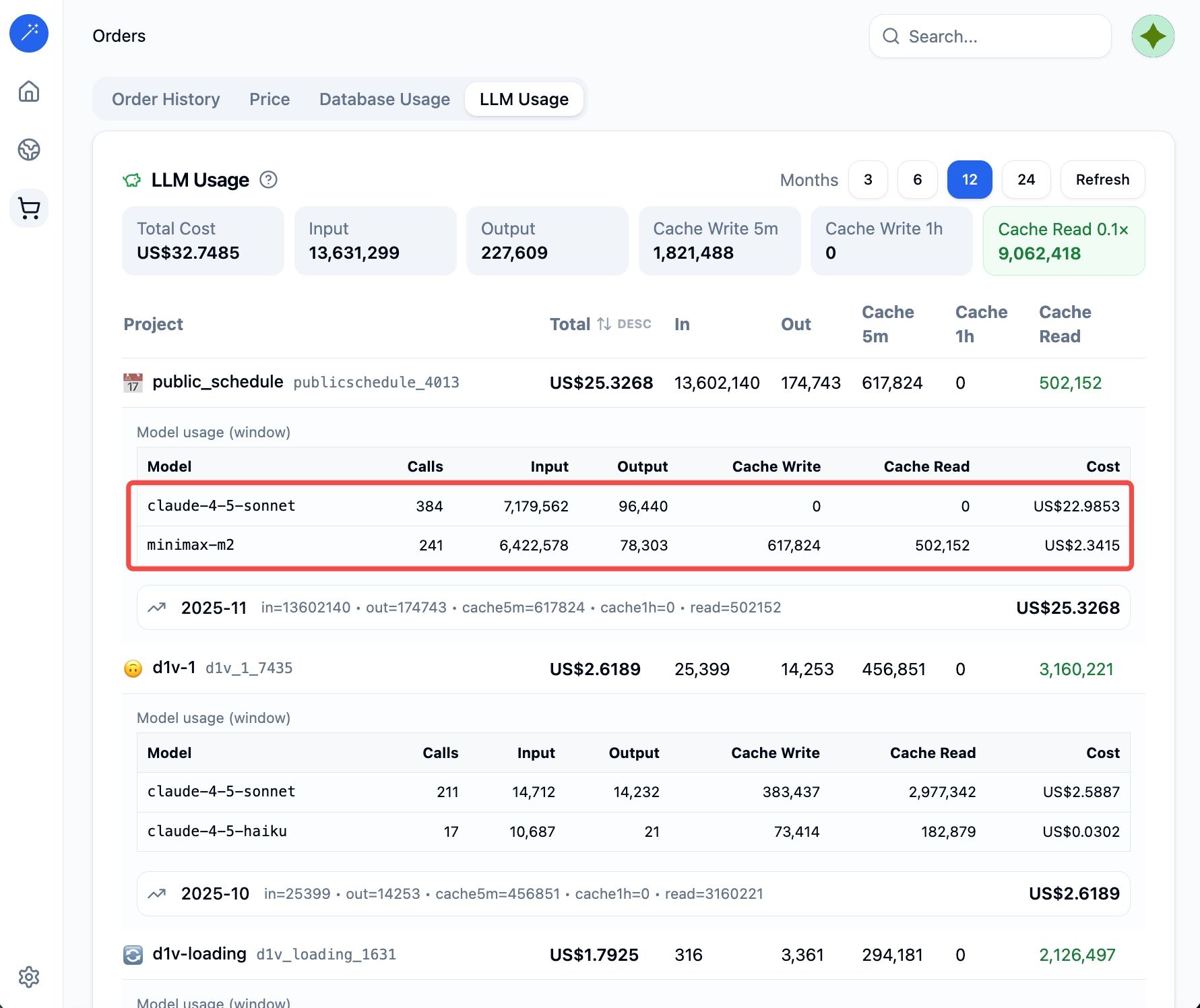This screenshot has height=1008, width=1200.
Task: Switch to the Order History tab
Action: click(166, 99)
